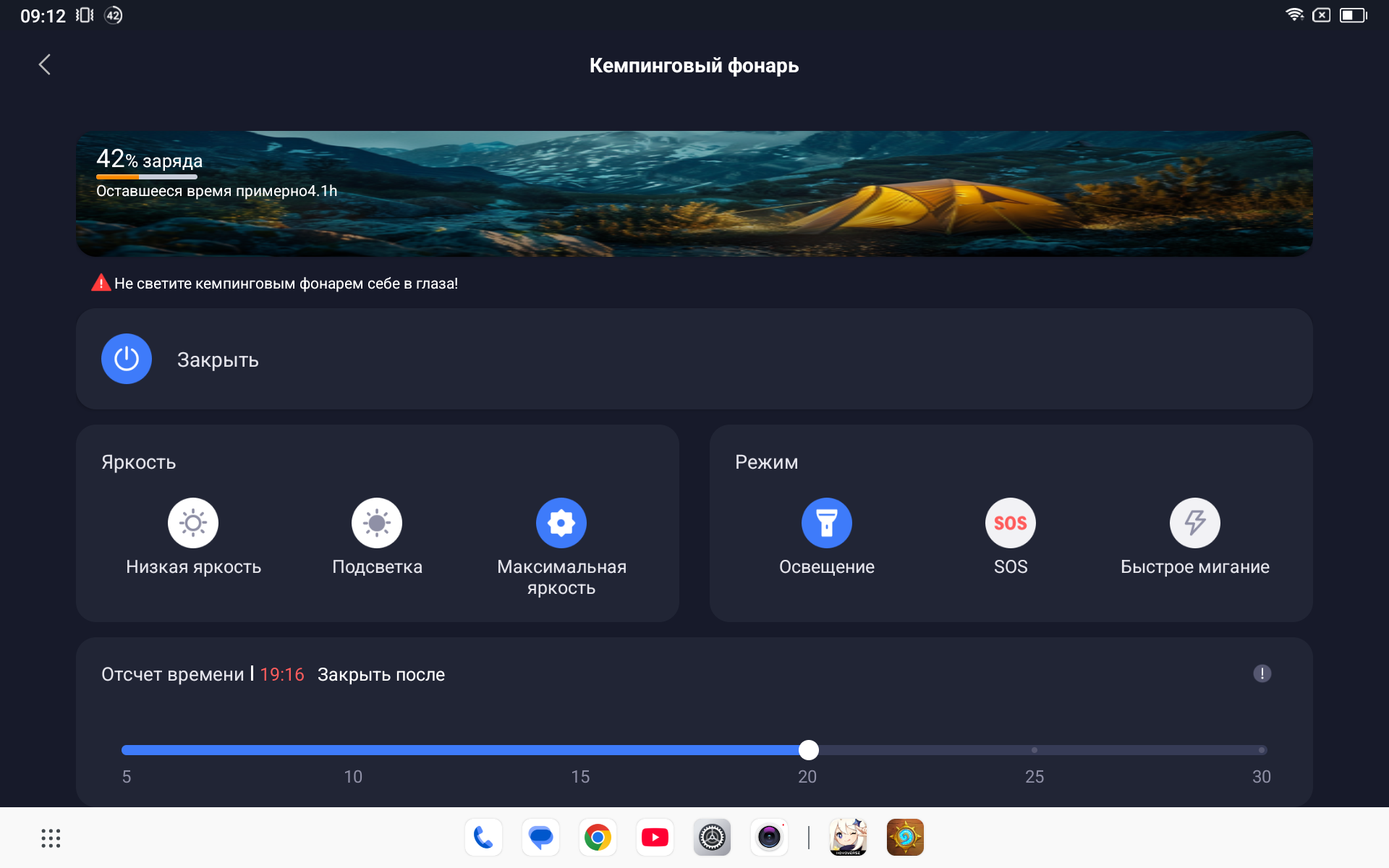
Task: Open the Messages app in the dock
Action: coord(540,838)
